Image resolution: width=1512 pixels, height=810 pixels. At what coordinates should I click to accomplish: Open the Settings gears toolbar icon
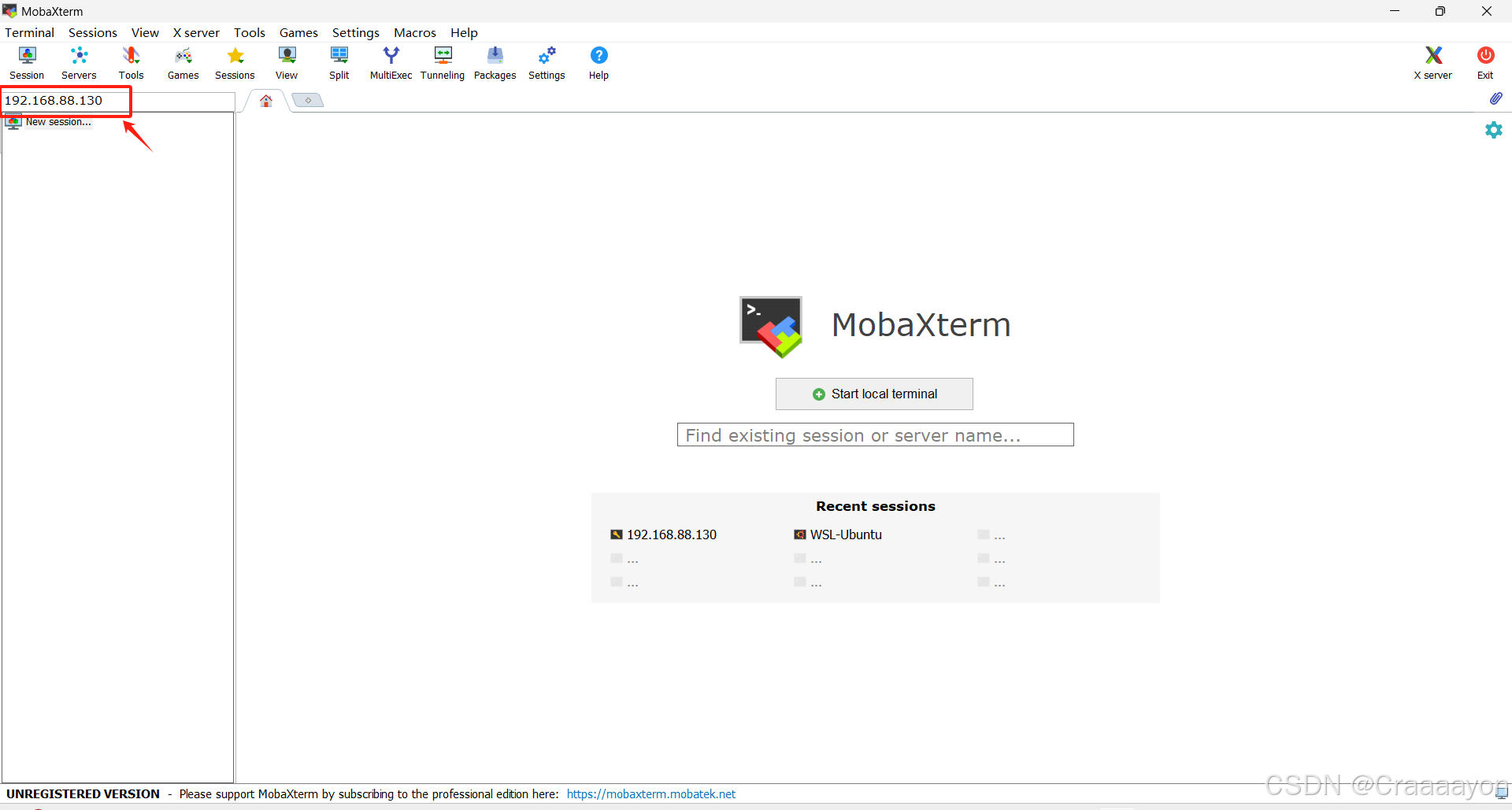click(x=547, y=63)
